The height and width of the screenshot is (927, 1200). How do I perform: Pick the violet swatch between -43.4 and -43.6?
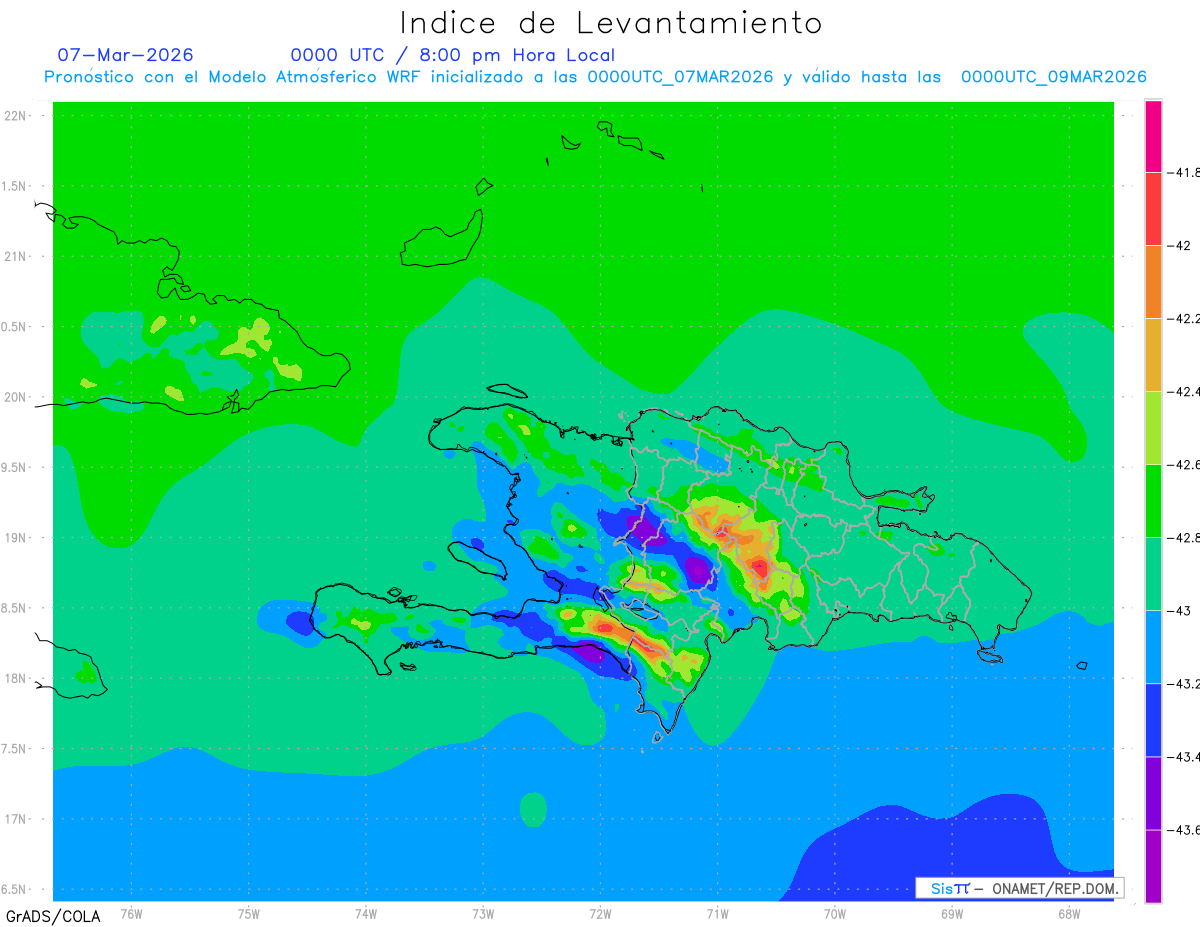tap(1153, 793)
